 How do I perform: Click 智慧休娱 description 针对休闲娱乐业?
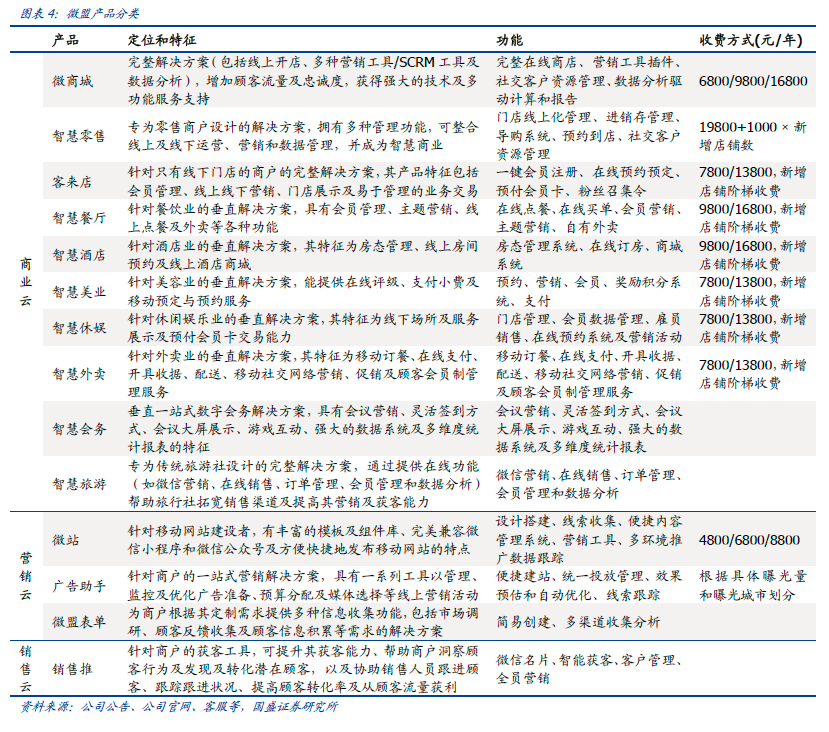303,328
